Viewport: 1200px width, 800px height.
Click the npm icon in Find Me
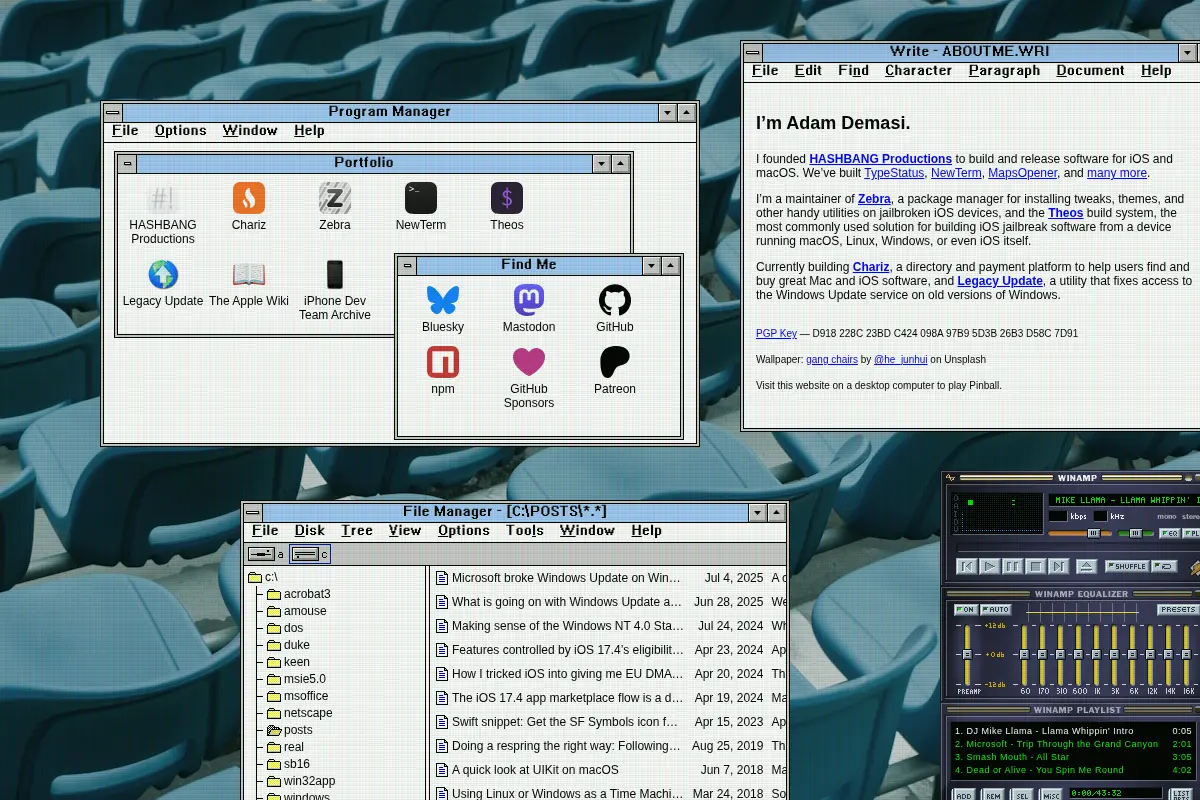click(443, 371)
